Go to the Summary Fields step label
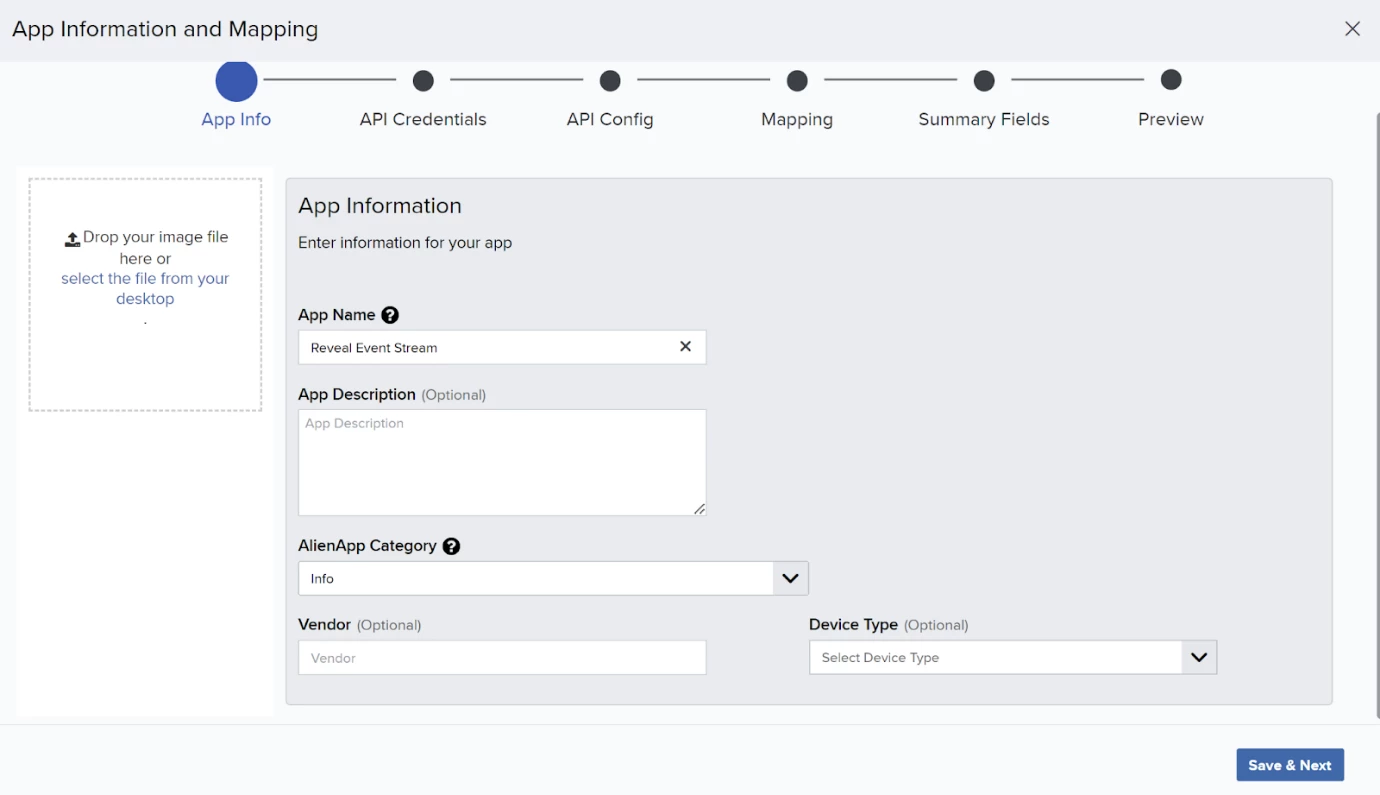 point(984,119)
